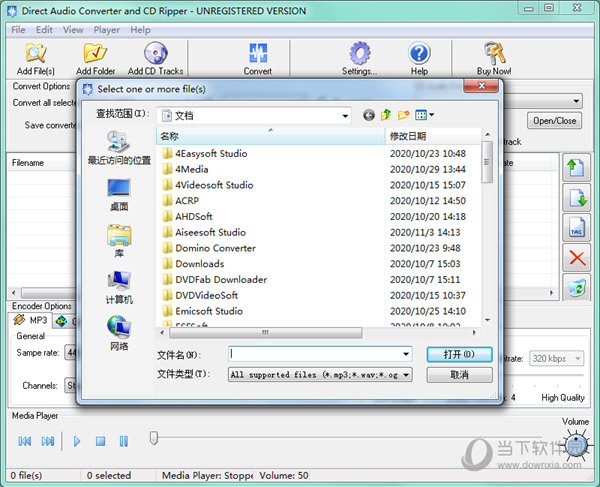Click previous track button in Media Player
The height and width of the screenshot is (487, 600).
pos(25,441)
